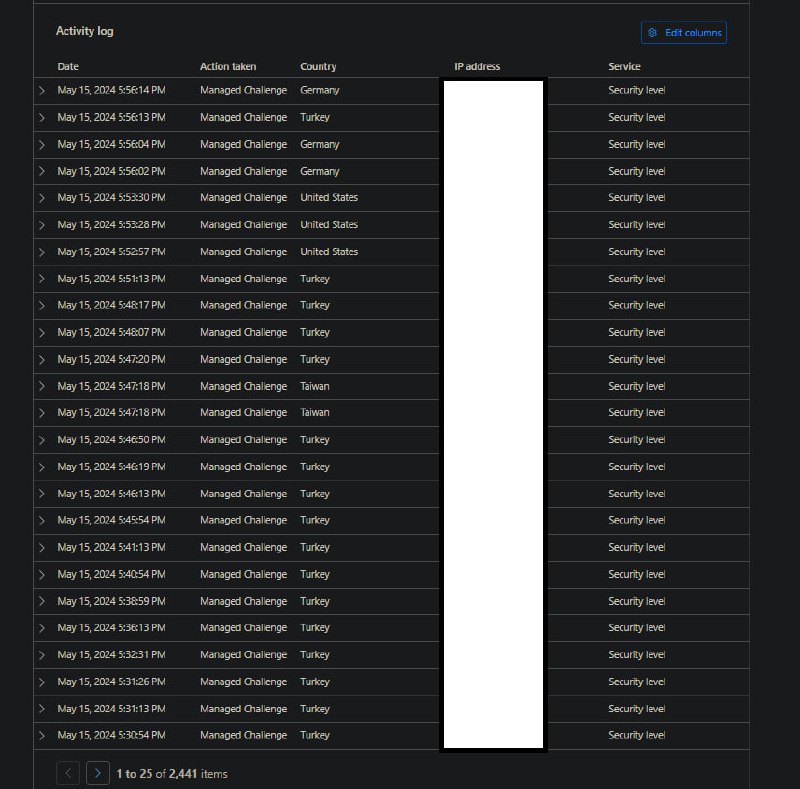The width and height of the screenshot is (800, 789).
Task: Click the Date column header
Action: [68, 66]
